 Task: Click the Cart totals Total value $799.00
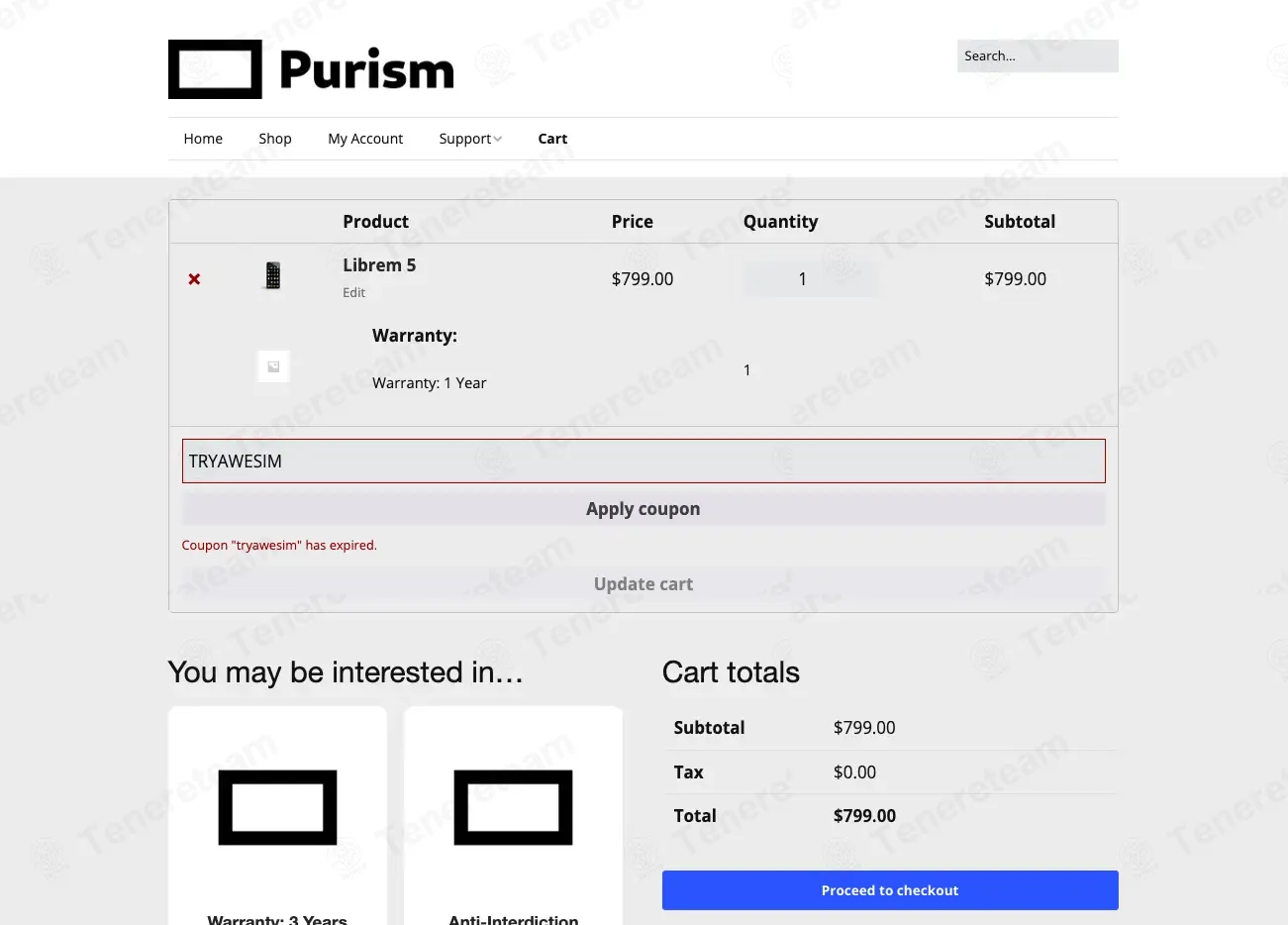[864, 816]
